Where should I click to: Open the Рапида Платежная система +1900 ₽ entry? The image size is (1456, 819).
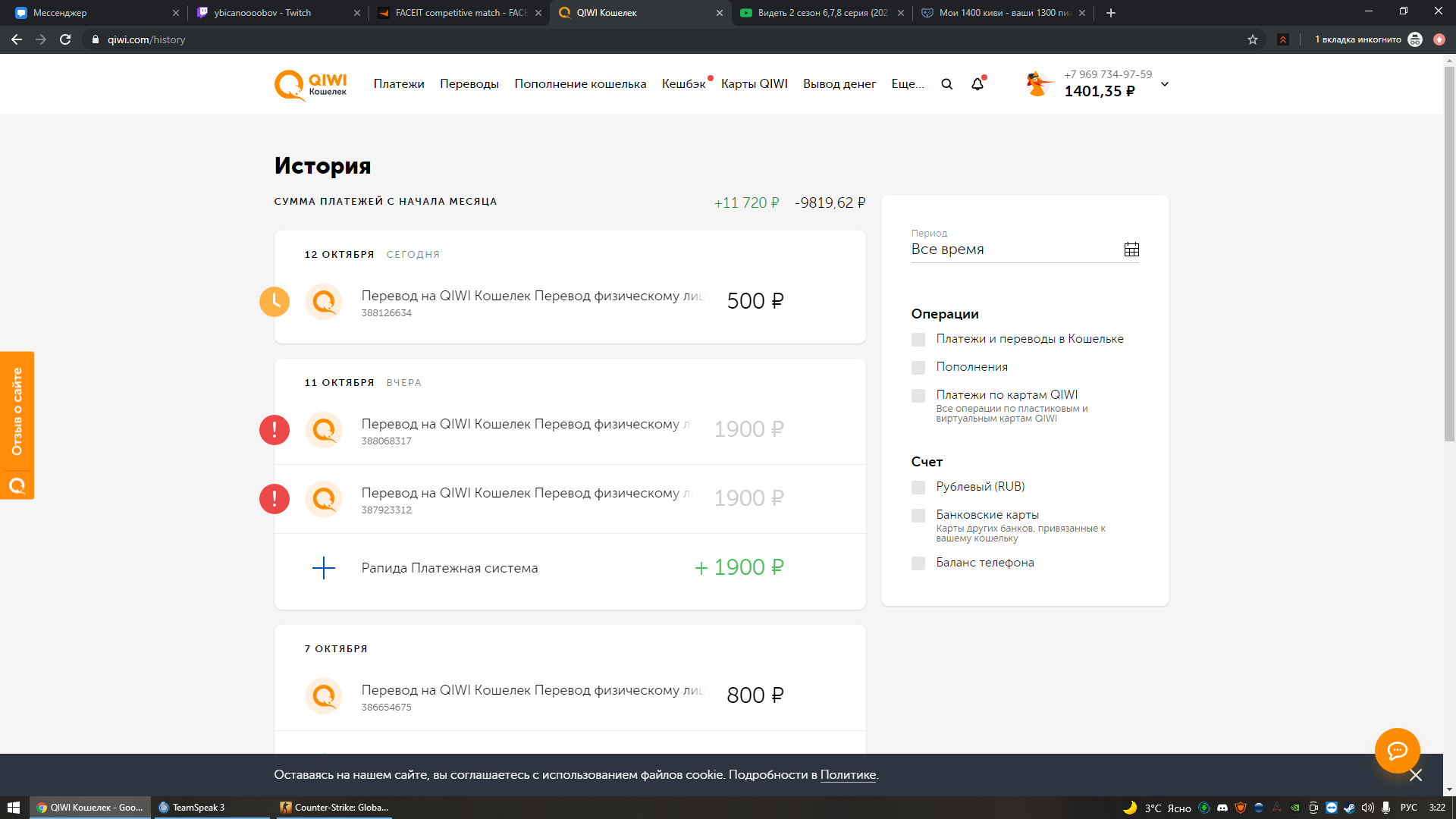(570, 568)
